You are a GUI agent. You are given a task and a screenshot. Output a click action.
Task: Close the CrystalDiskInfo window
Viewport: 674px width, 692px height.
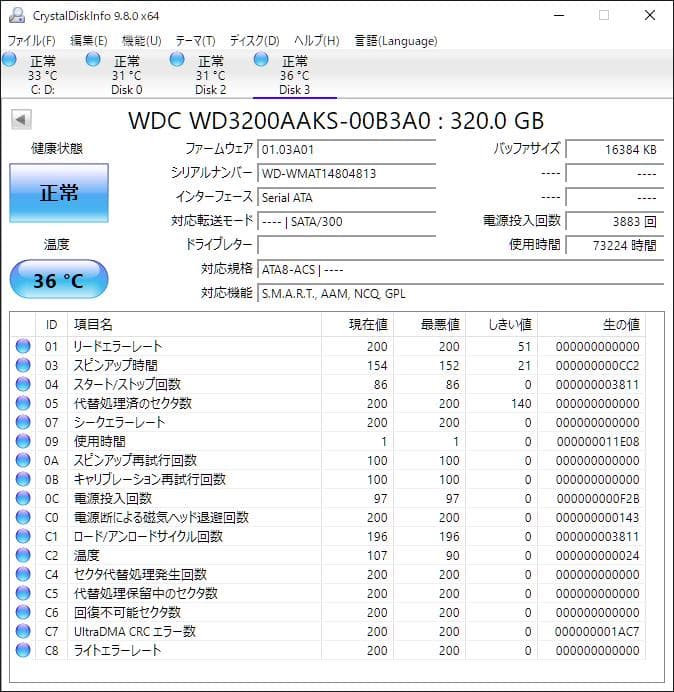(x=650, y=15)
